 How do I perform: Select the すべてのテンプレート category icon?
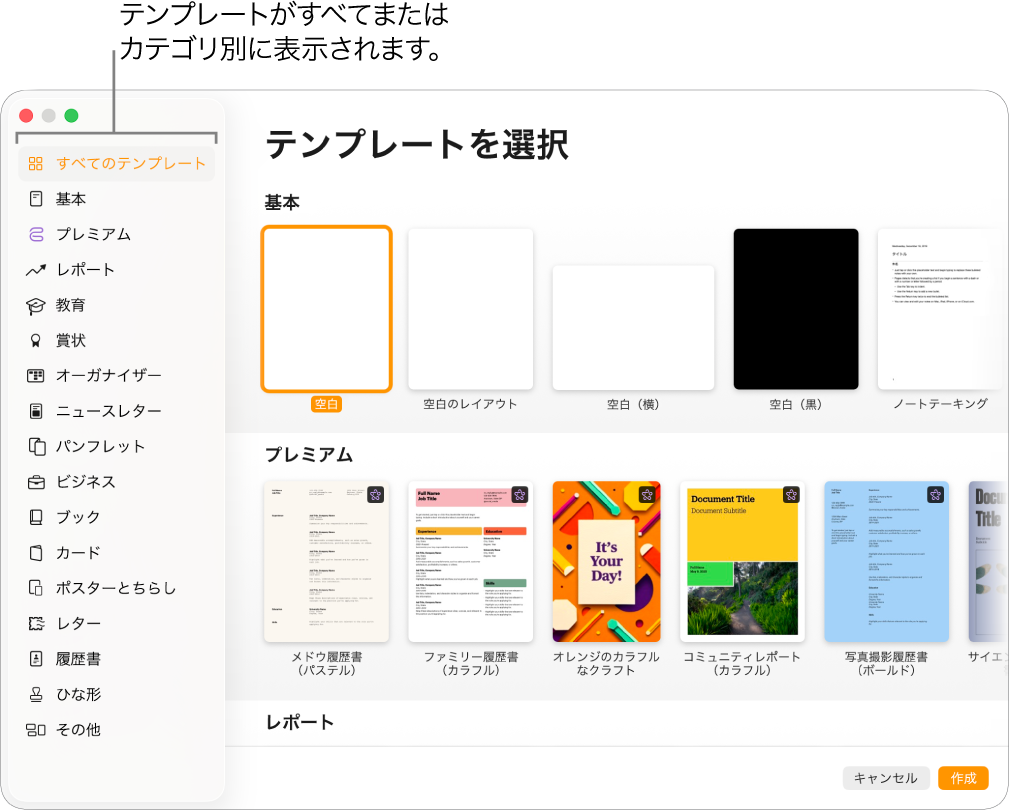37,163
